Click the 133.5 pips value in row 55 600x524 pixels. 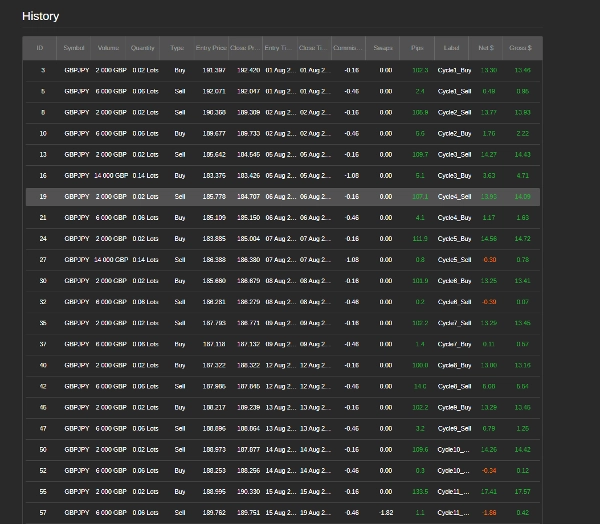point(420,492)
